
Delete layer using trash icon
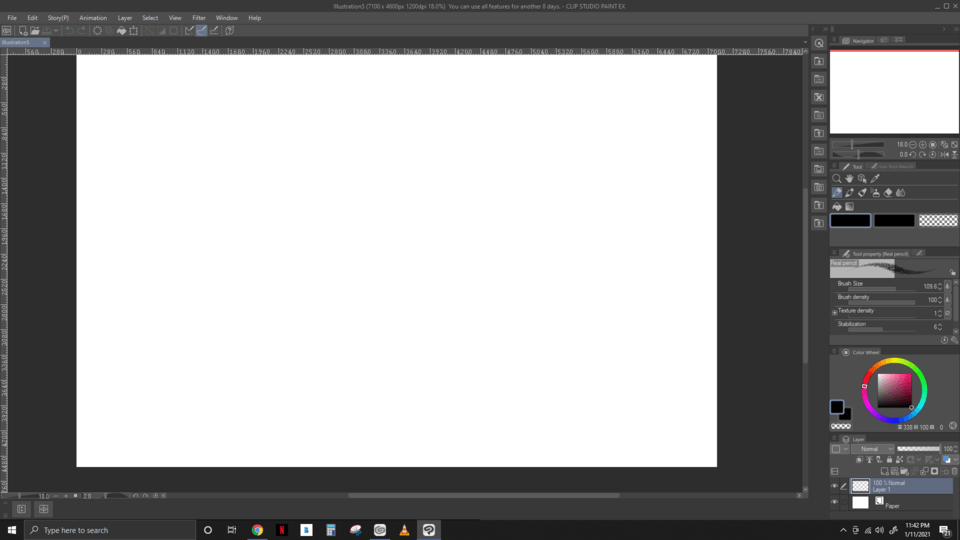954,472
